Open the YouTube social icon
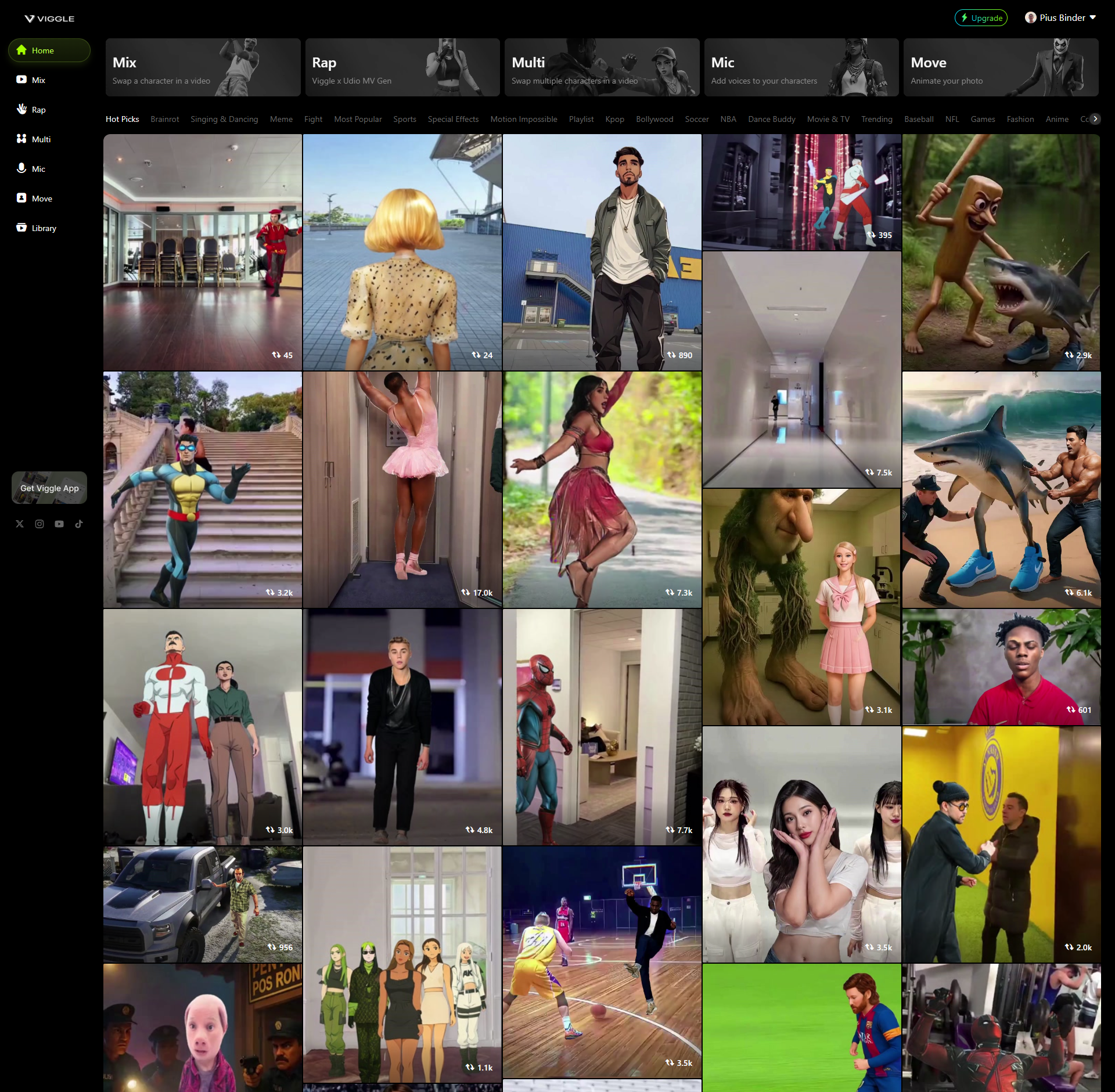The height and width of the screenshot is (1092, 1115). pyautogui.click(x=59, y=524)
